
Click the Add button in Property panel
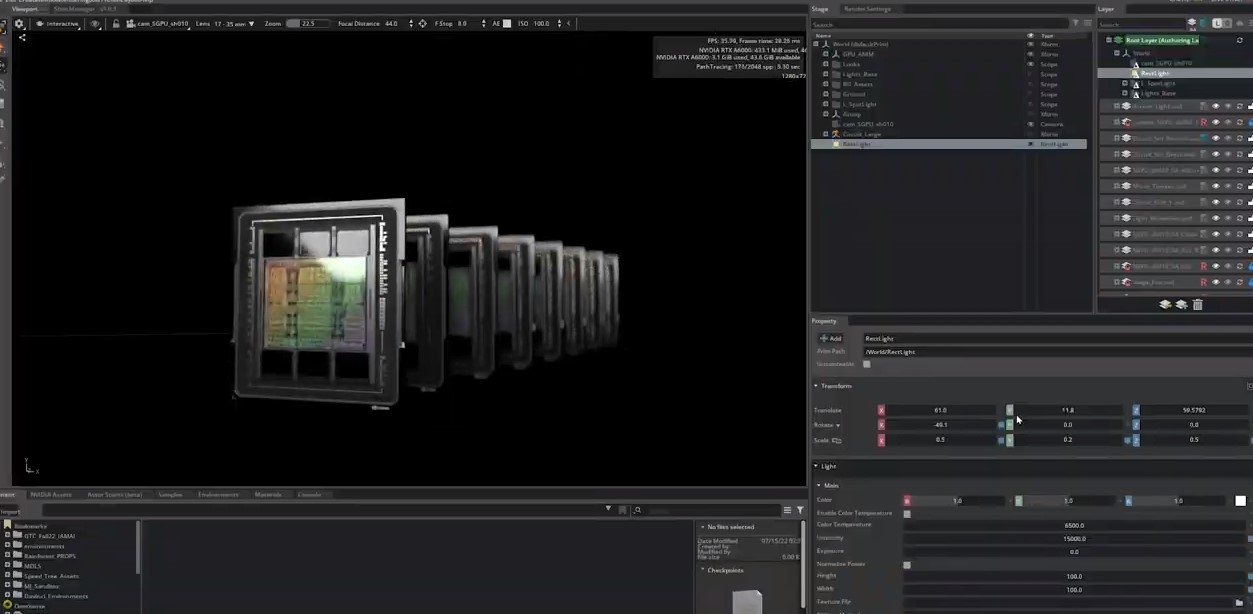click(x=830, y=338)
